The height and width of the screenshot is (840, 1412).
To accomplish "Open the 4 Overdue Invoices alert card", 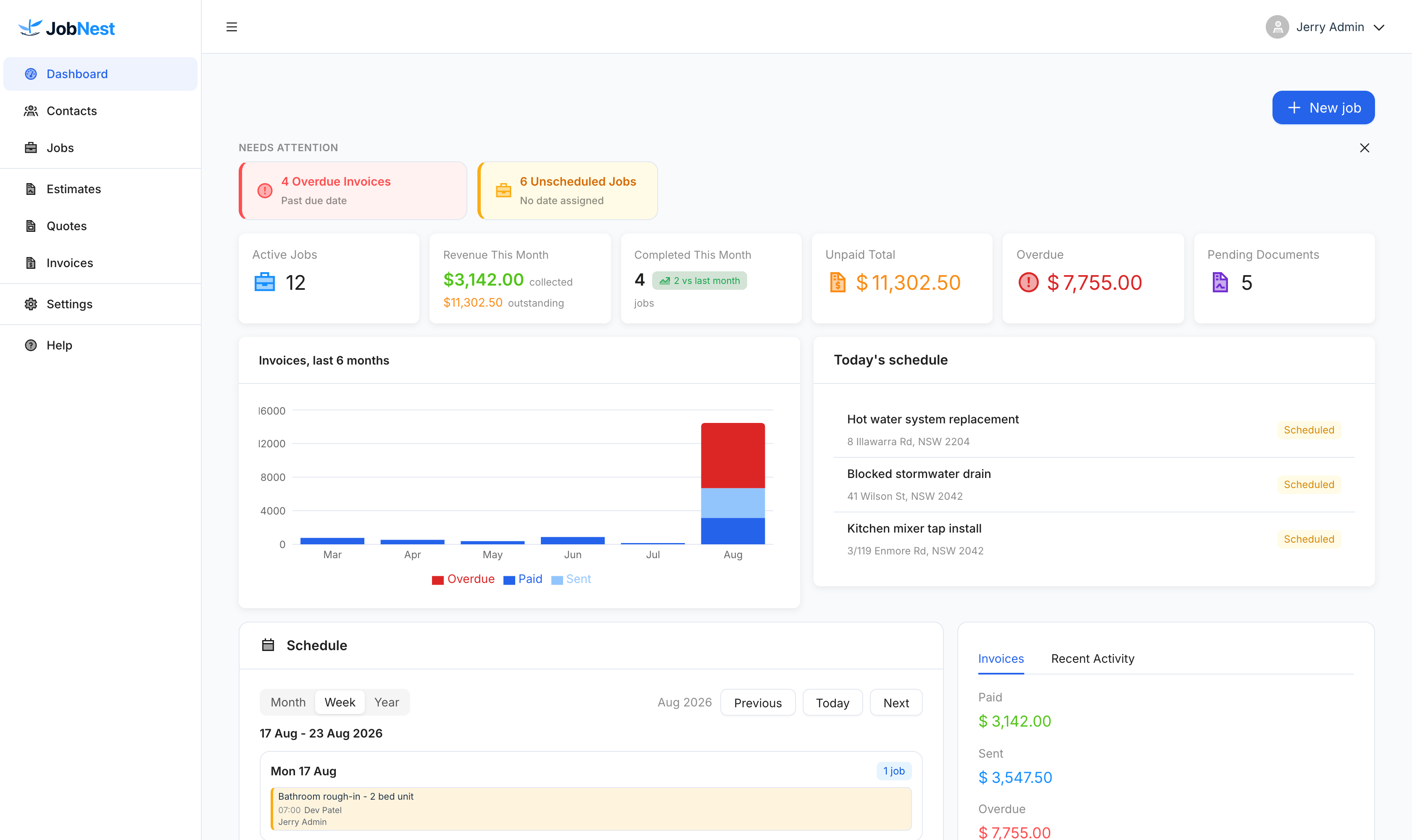I will 353,191.
